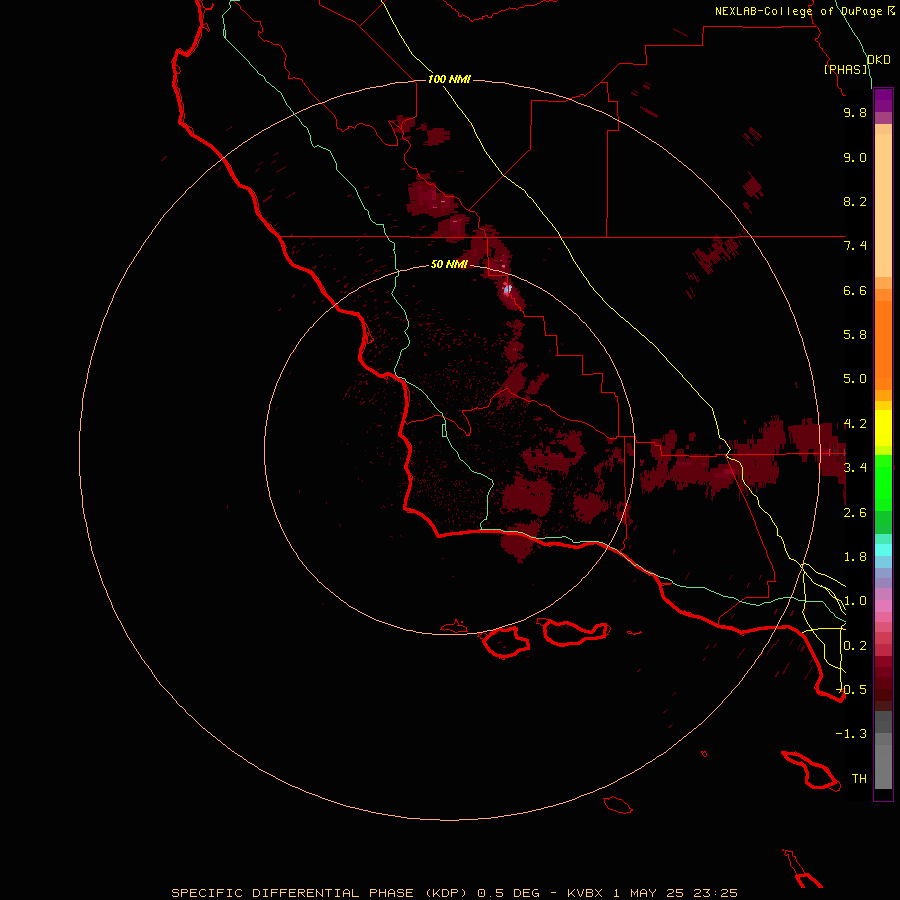Click the bright green segment of the color bar

tap(883, 482)
